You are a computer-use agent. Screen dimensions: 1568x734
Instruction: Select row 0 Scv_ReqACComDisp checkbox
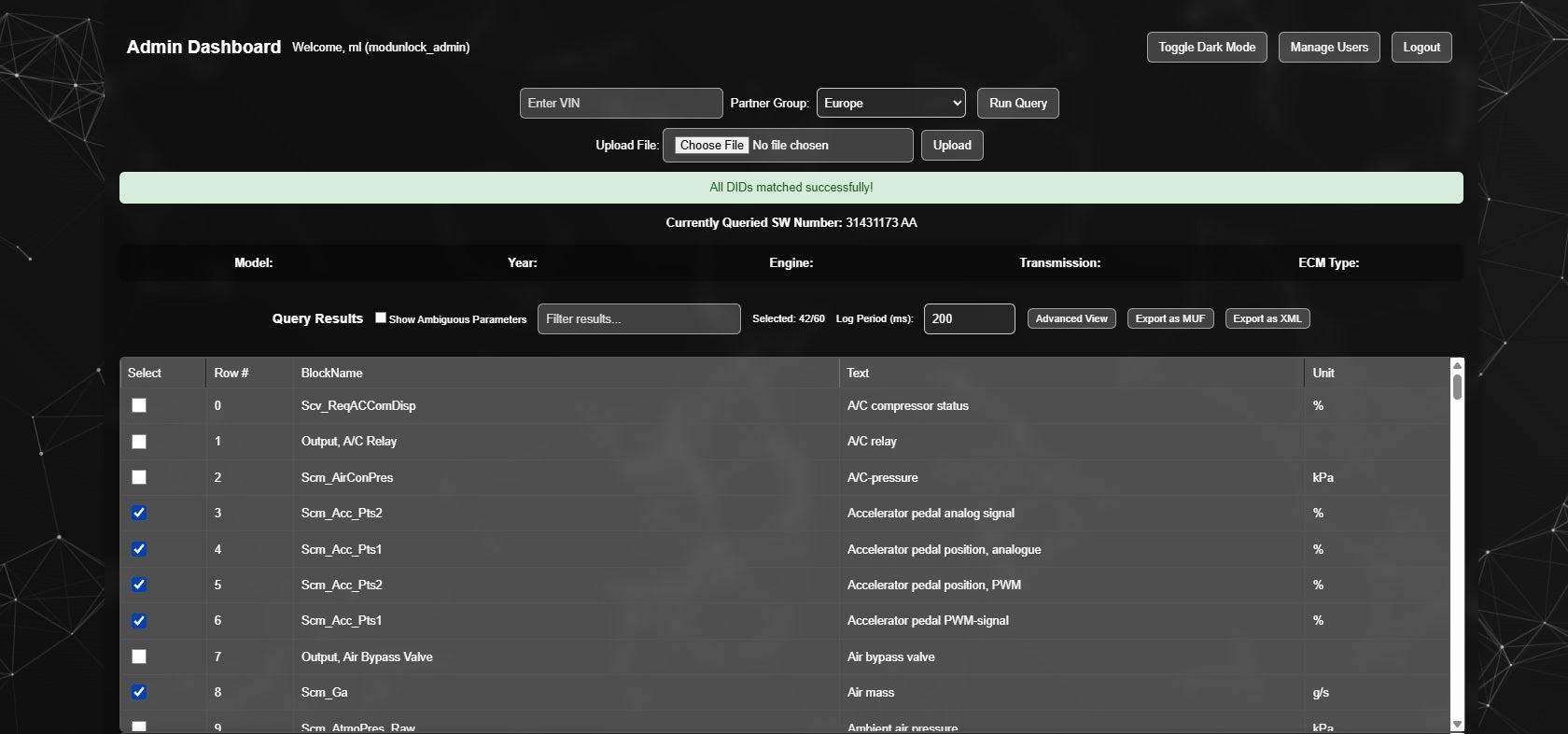[139, 405]
